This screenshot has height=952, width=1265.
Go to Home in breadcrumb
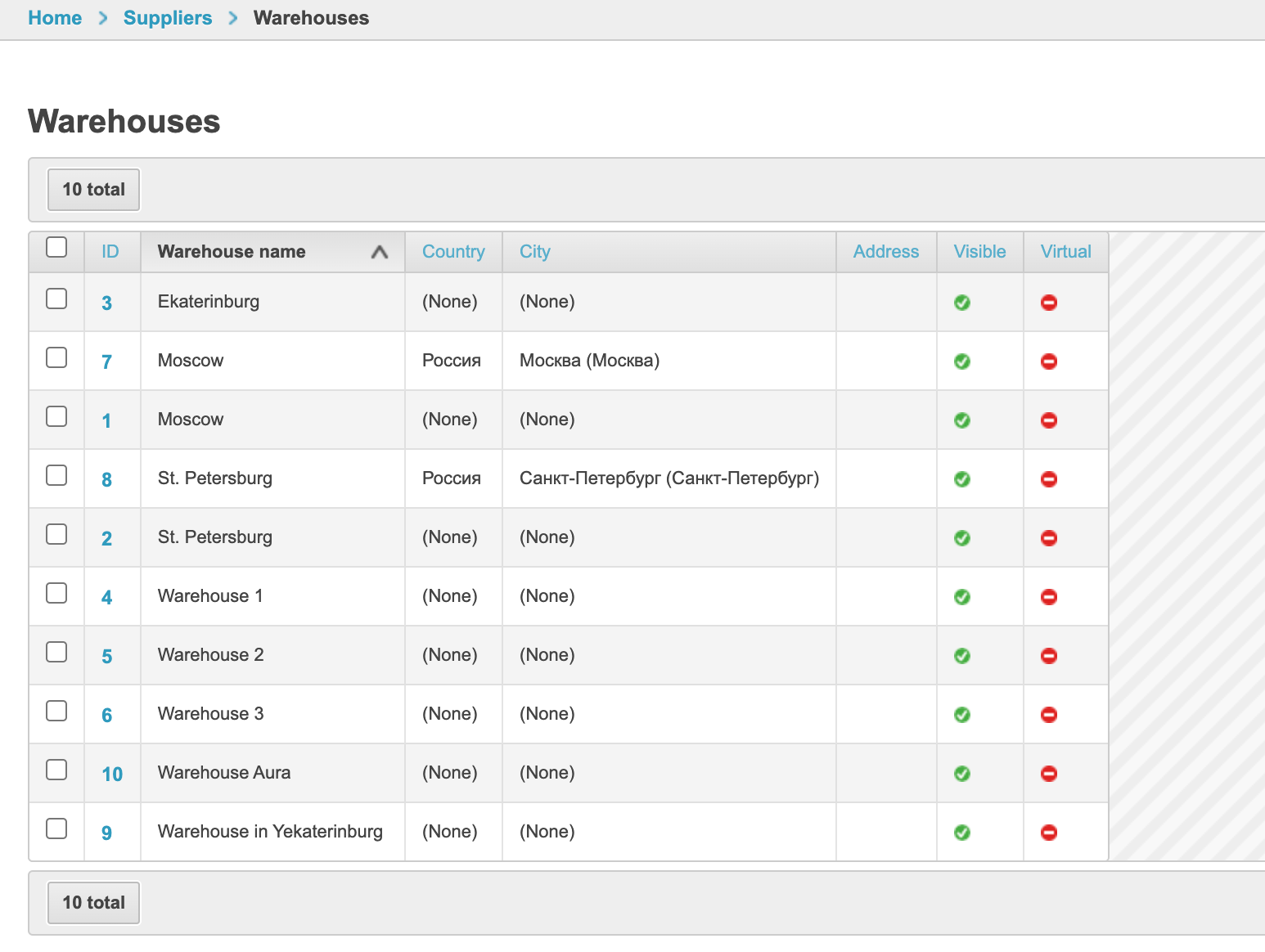55,18
